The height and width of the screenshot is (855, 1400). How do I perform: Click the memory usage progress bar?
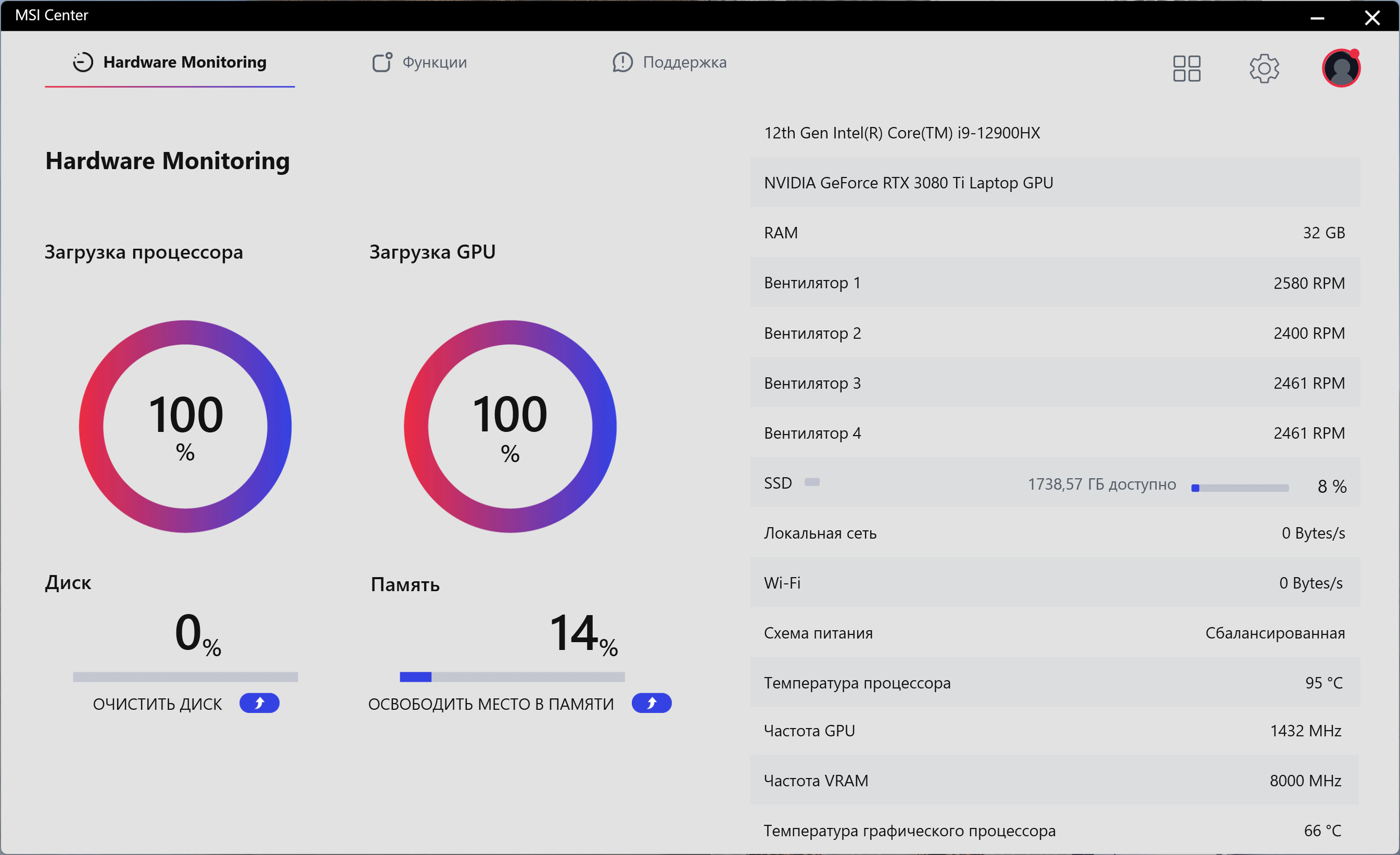click(x=512, y=677)
